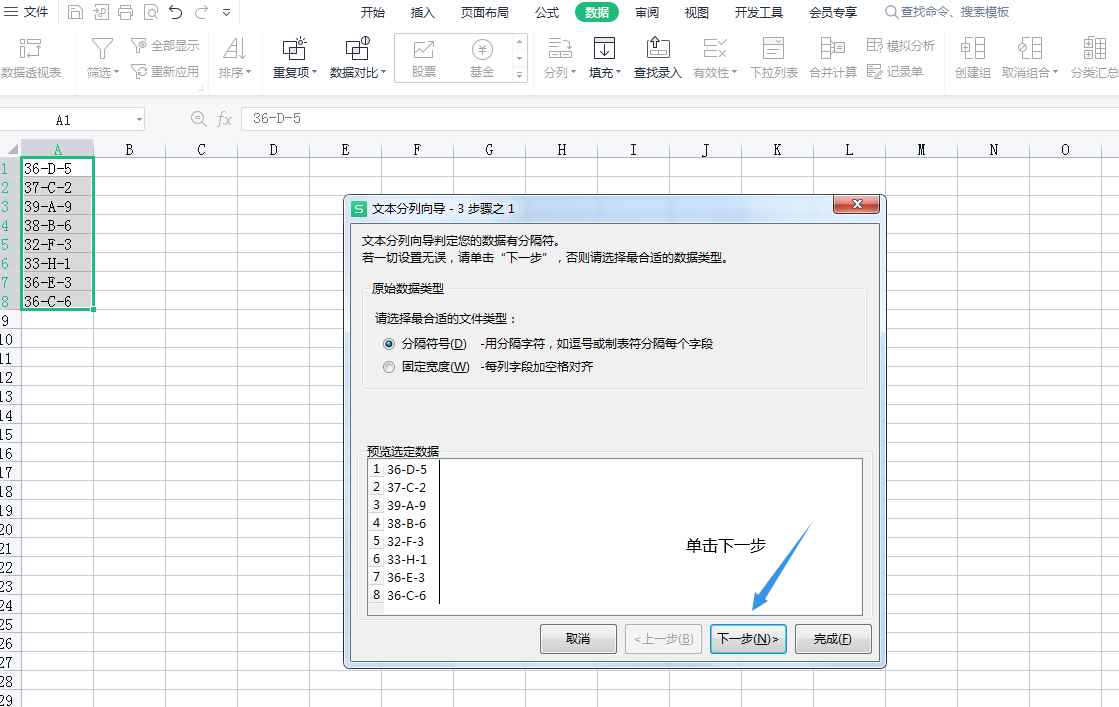Switch to the 开始 tab
Image resolution: width=1119 pixels, height=707 pixels.
[x=373, y=12]
